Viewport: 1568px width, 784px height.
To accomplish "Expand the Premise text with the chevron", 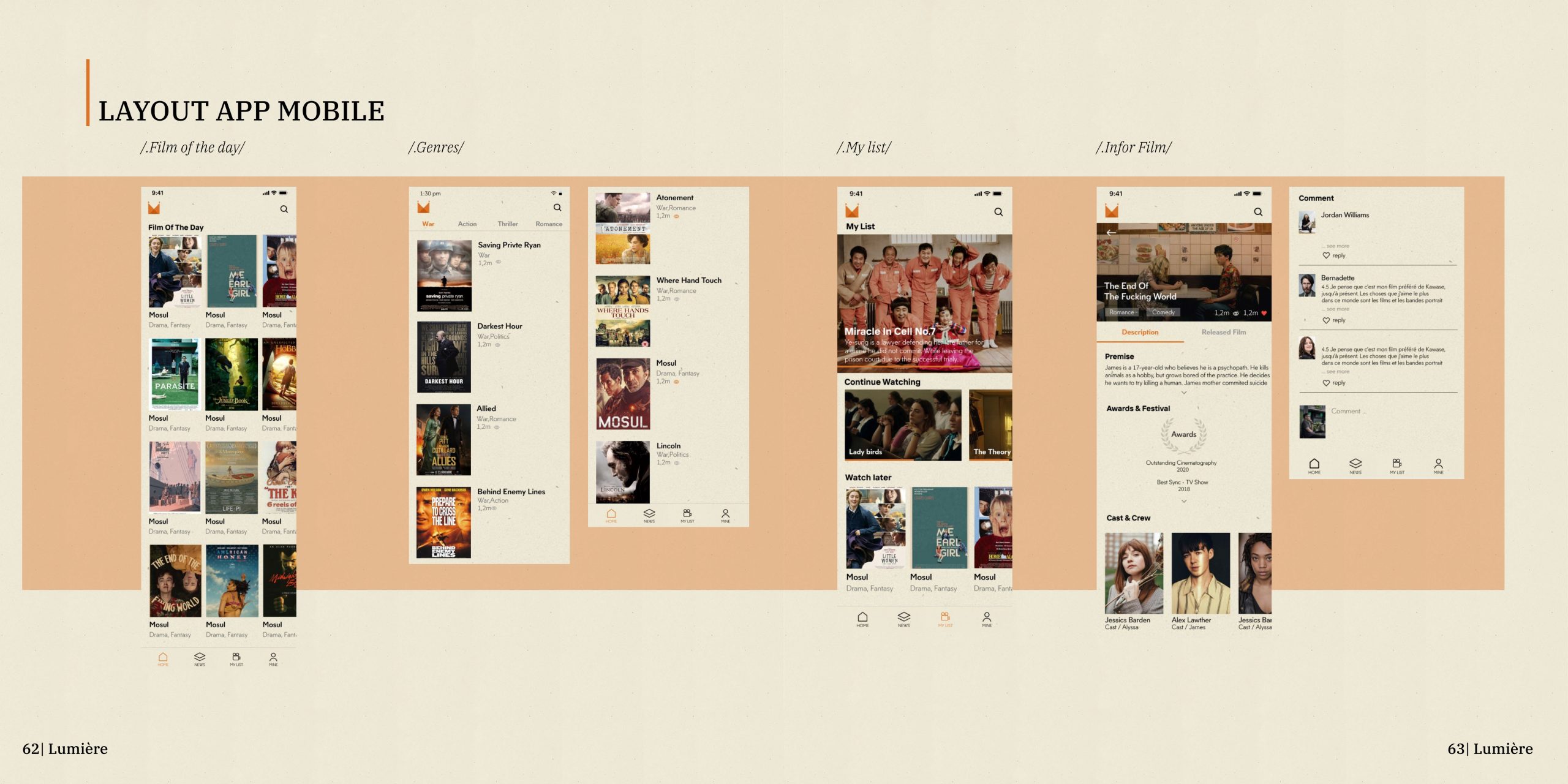I will pos(1184,393).
